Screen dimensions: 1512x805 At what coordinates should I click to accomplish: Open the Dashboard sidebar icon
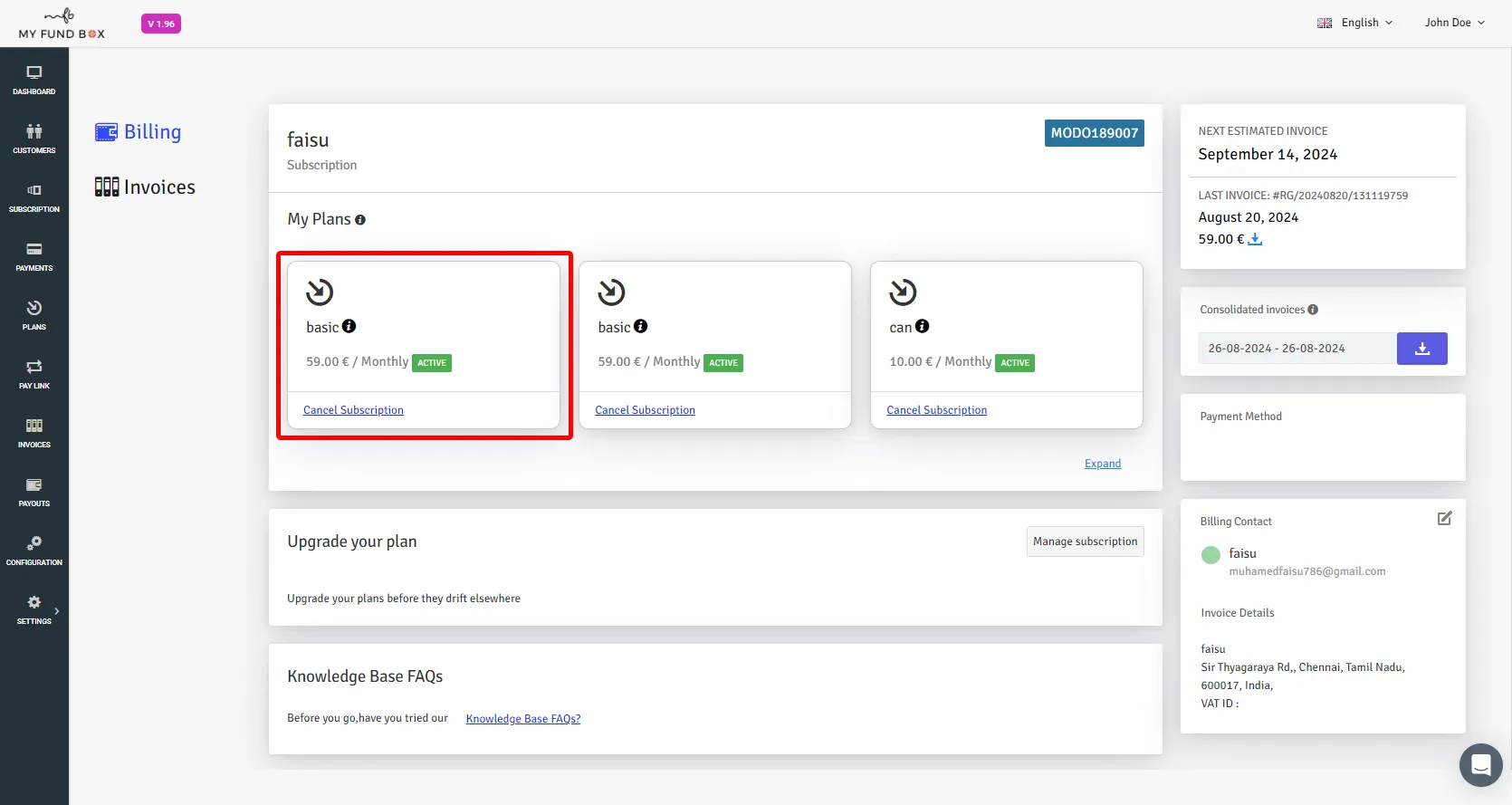34,80
